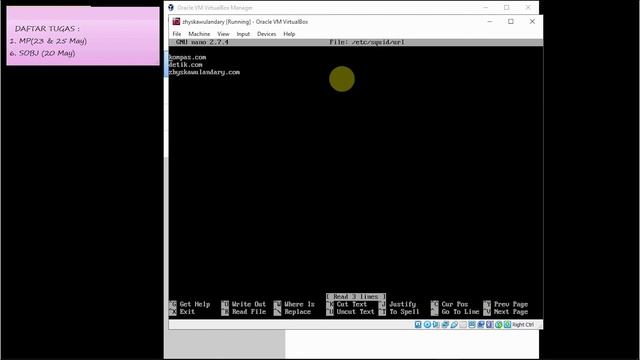Viewport: 640px width, 360px height.
Task: Click the Prev Page shortcut label
Action: click(x=511, y=304)
